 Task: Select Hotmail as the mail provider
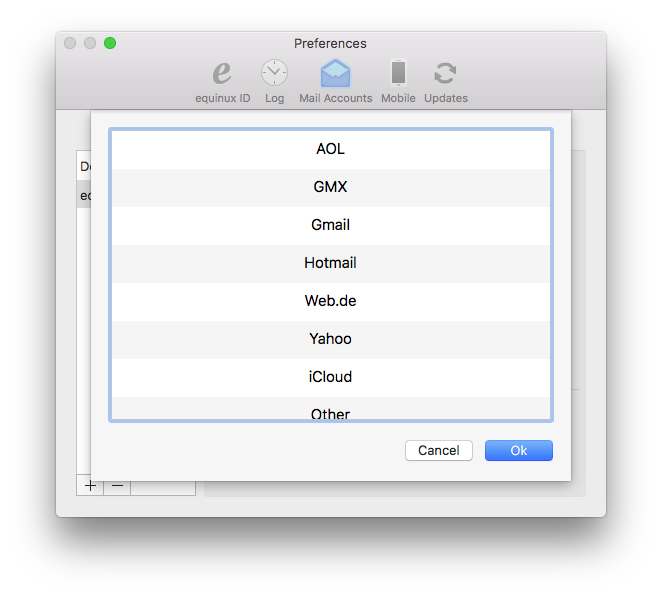(x=331, y=263)
